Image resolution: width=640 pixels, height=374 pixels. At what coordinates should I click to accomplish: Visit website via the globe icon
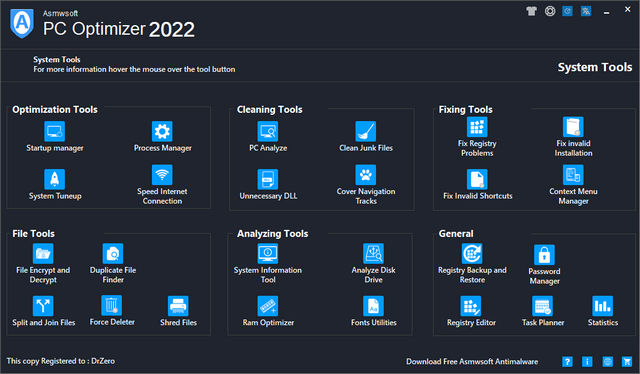pos(607,361)
